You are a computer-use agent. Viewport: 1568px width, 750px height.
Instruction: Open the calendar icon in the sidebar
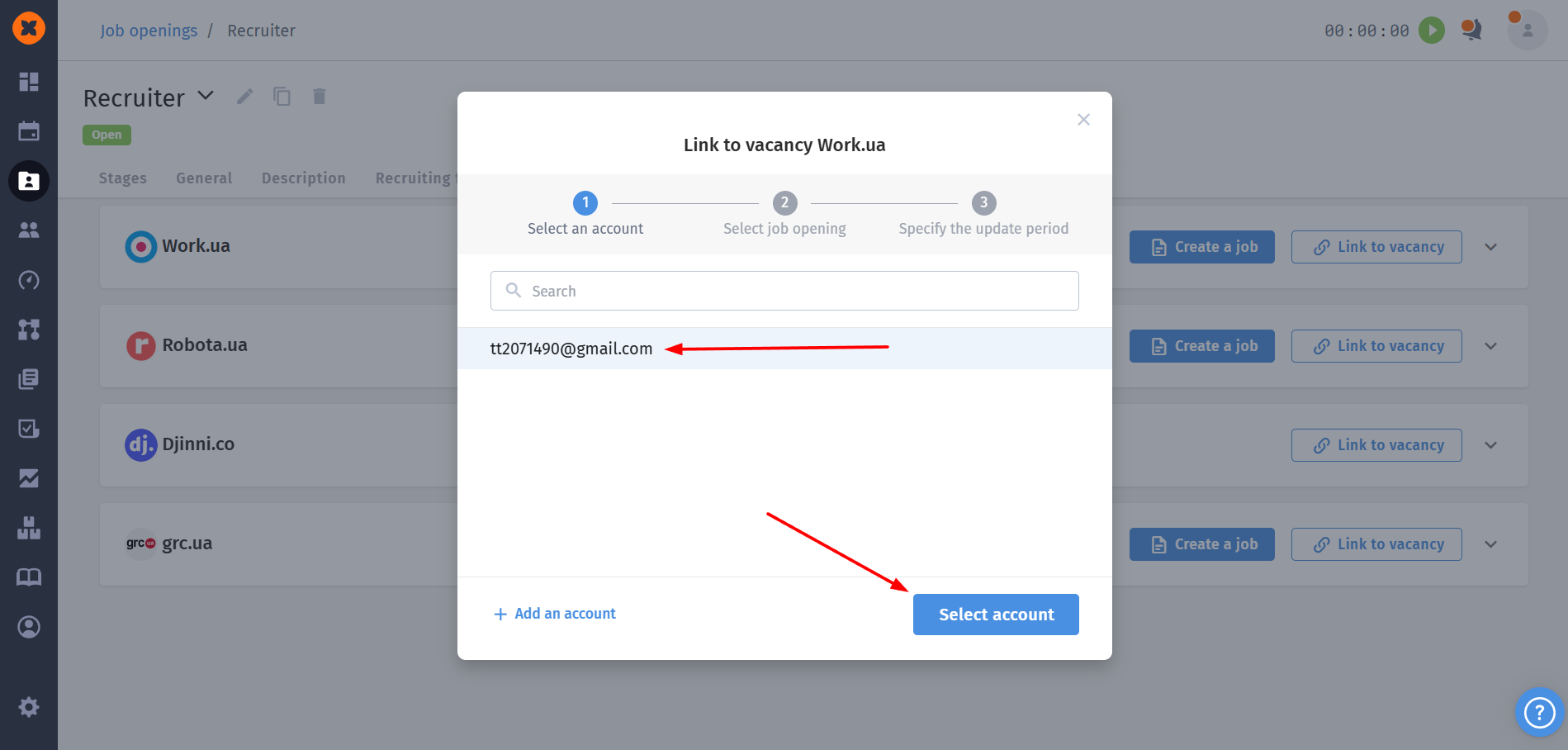(29, 131)
